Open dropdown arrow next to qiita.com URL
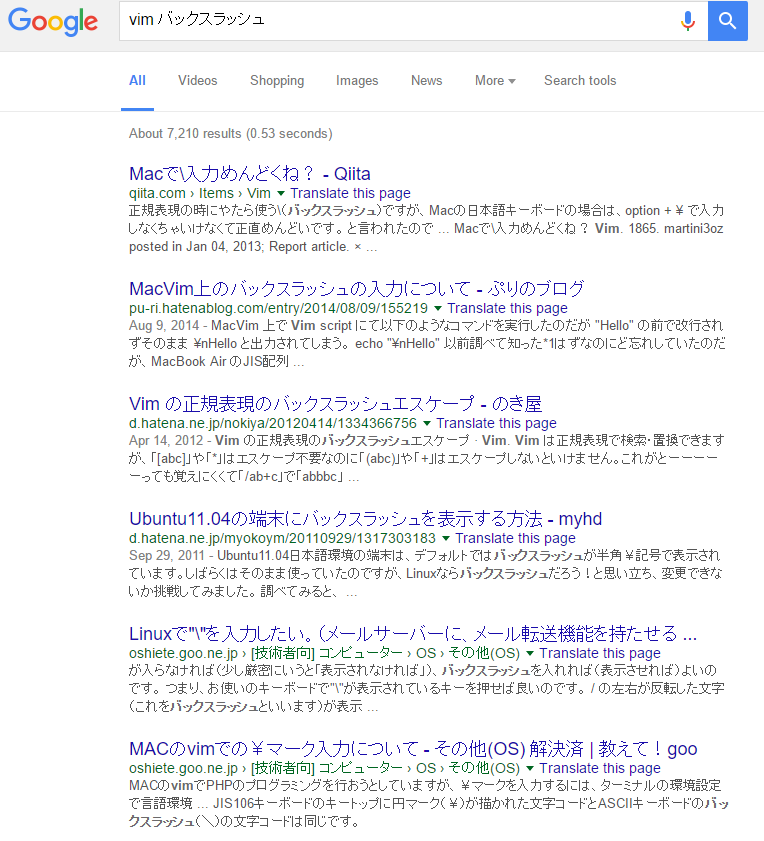The height and width of the screenshot is (841, 764). (281, 193)
